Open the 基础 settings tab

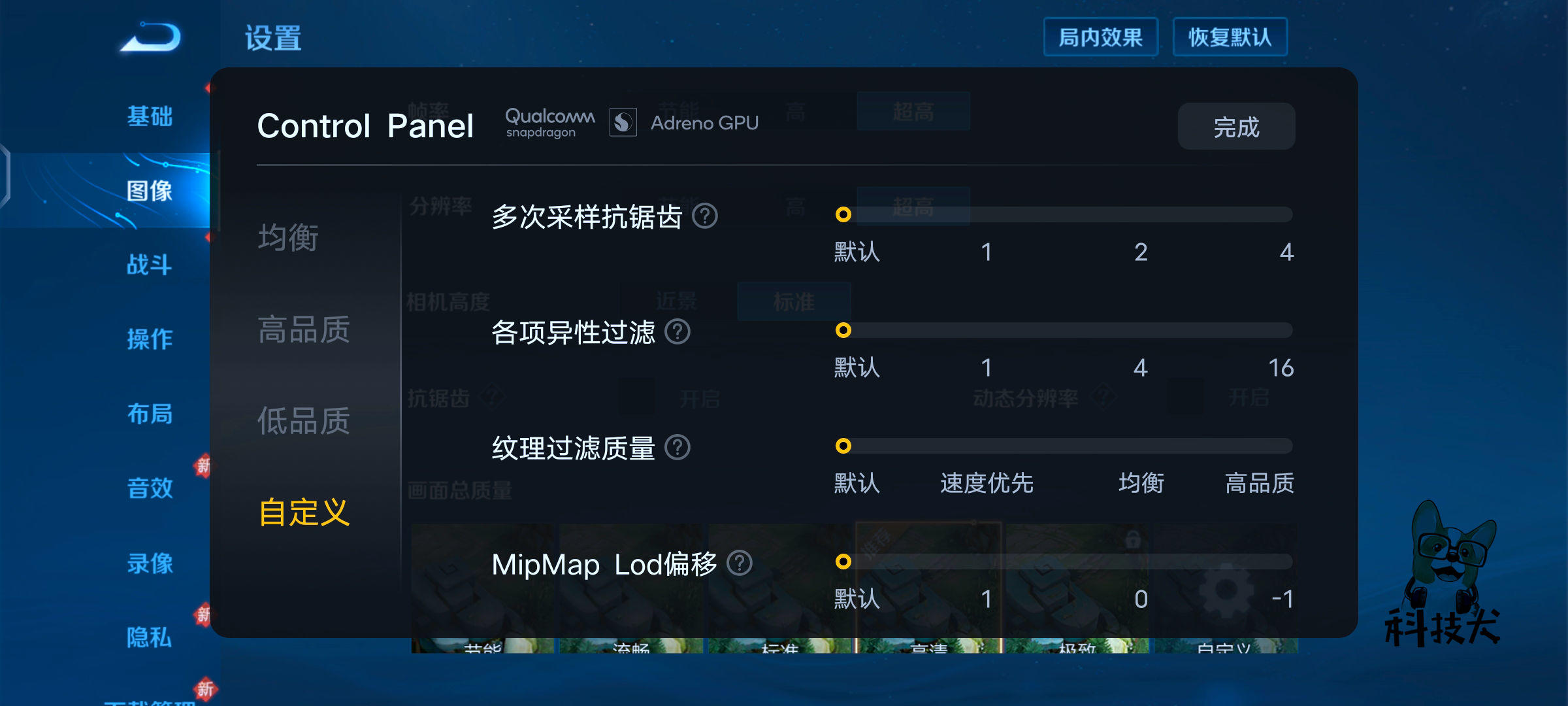click(x=150, y=116)
